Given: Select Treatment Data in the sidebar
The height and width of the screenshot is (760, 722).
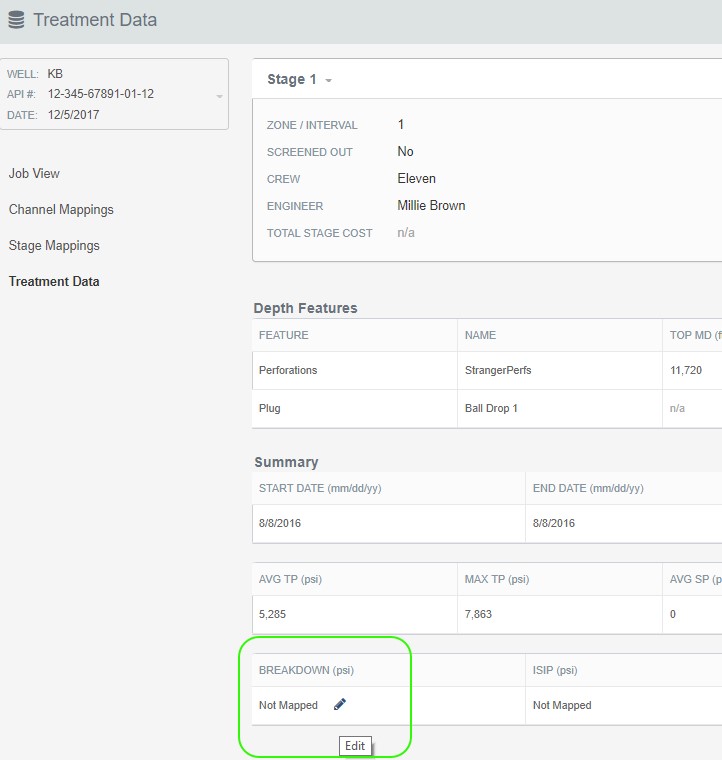Looking at the screenshot, I should 54,282.
